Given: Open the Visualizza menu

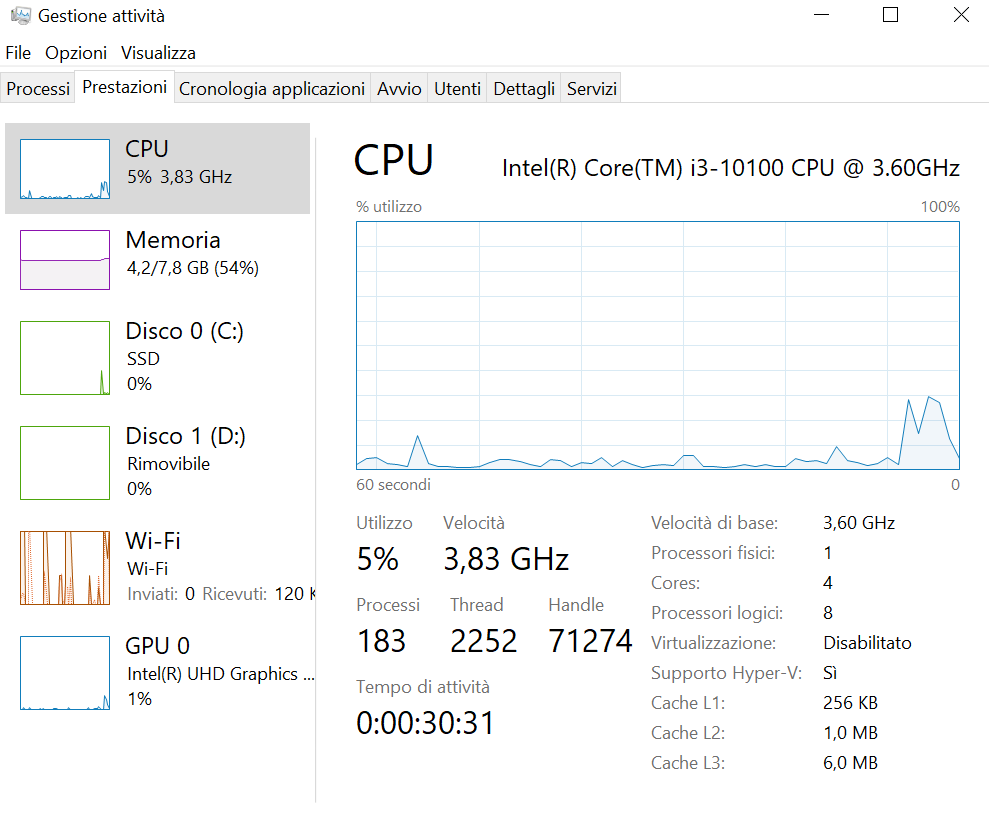Looking at the screenshot, I should click(x=158, y=53).
